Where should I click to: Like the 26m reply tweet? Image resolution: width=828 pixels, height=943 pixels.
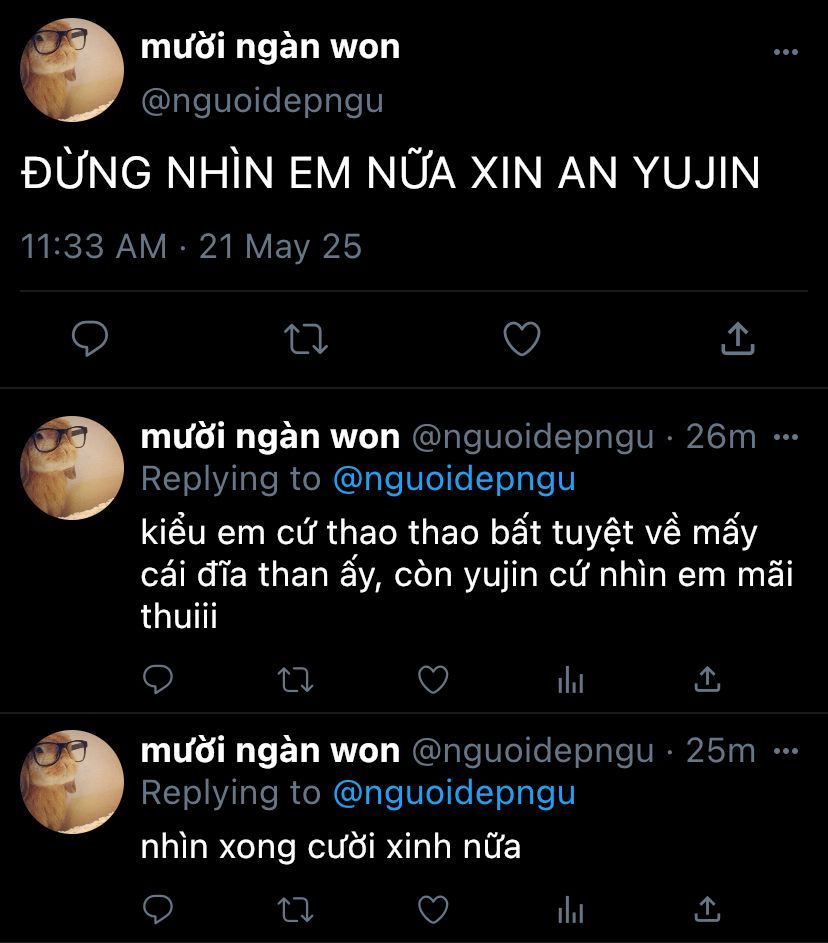click(433, 680)
